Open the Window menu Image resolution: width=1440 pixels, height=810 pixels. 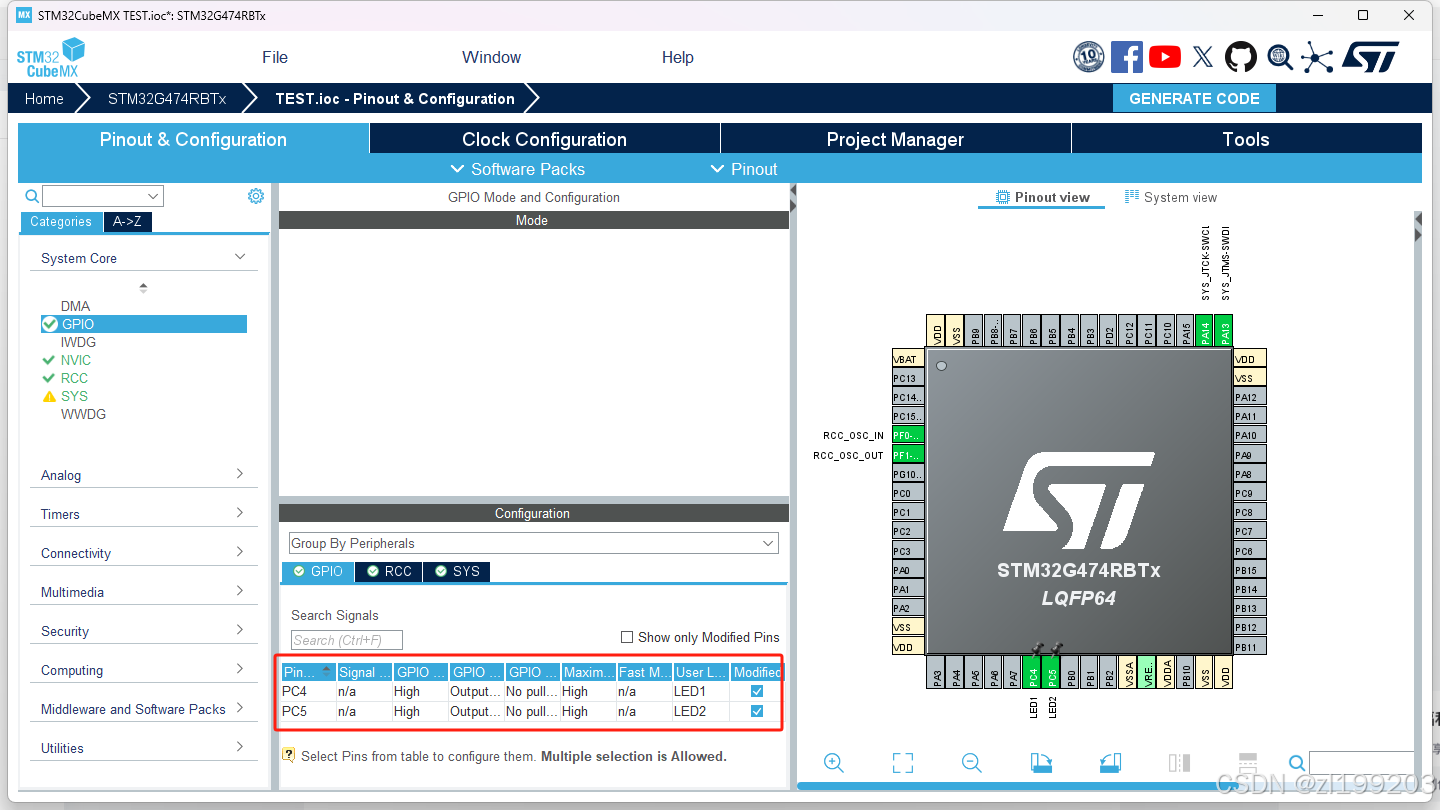[x=491, y=57]
